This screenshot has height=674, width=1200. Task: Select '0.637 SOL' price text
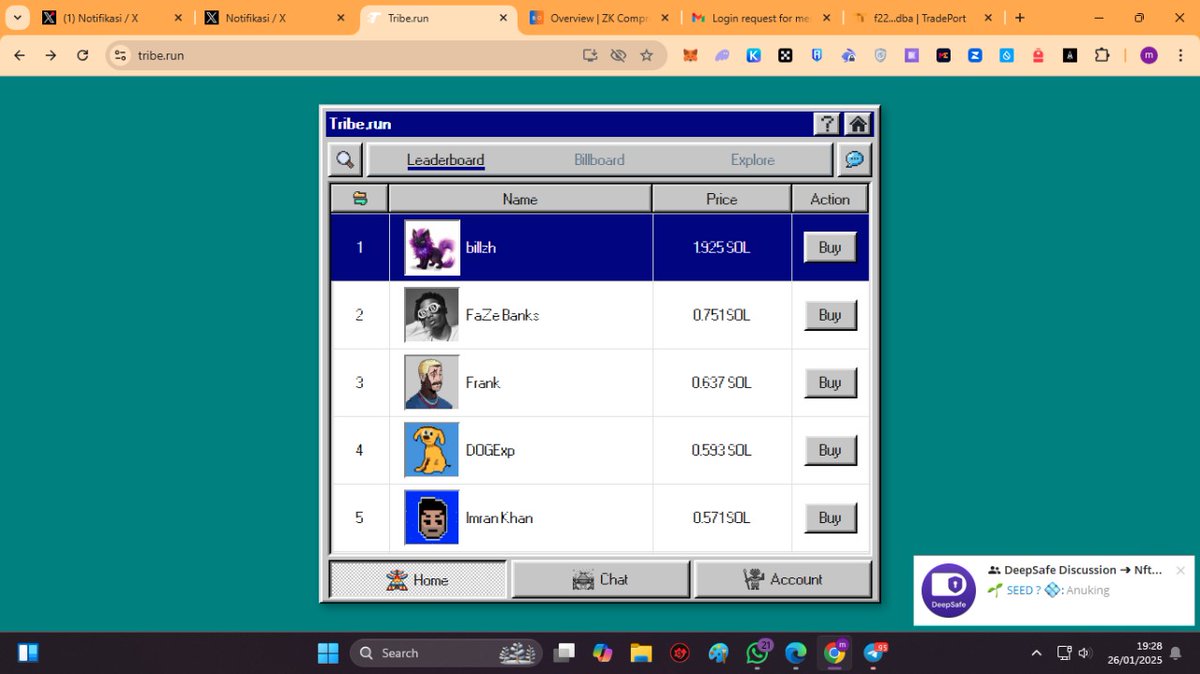click(721, 382)
